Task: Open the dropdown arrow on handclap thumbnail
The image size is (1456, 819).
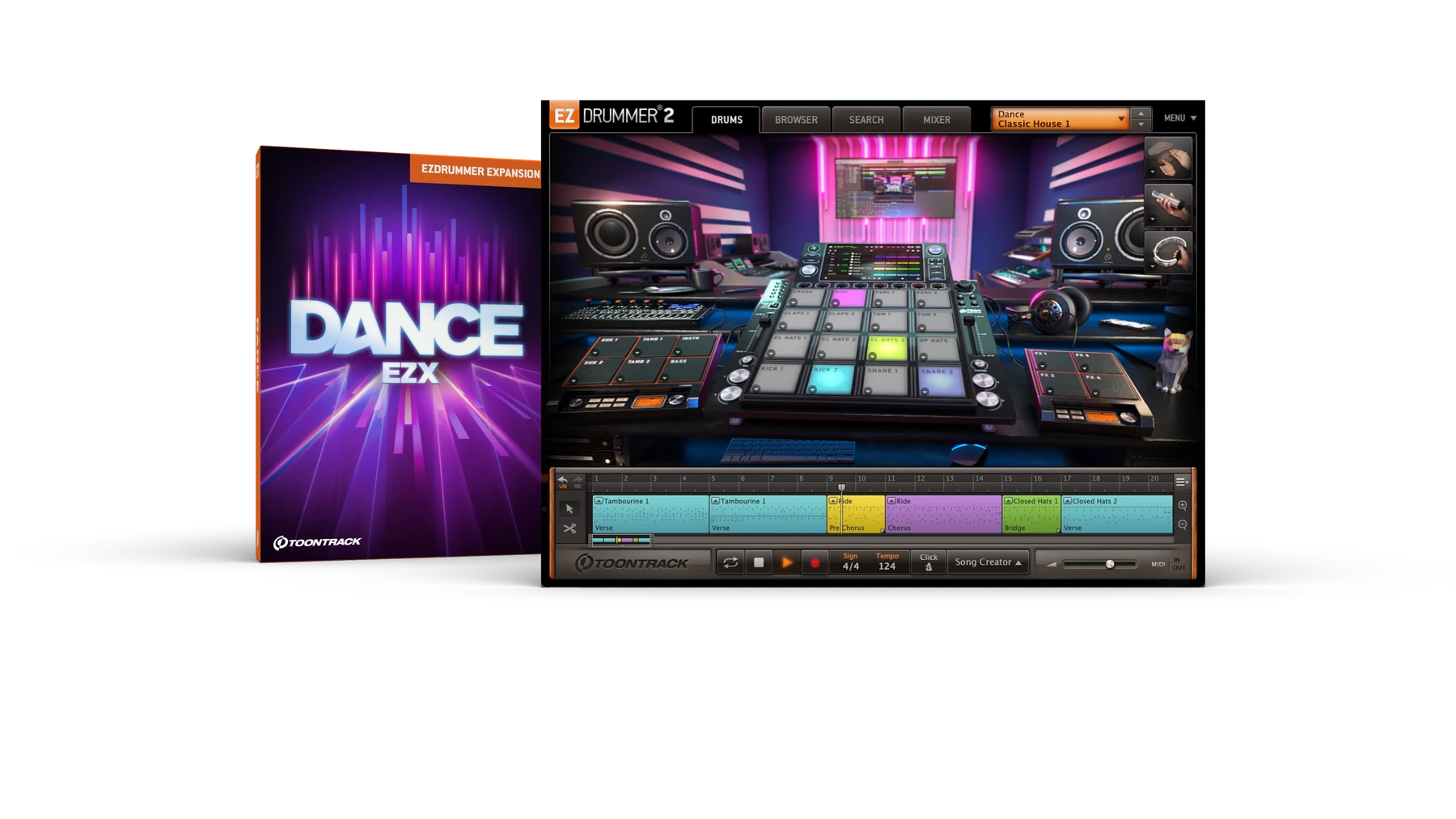Action: 1153,173
